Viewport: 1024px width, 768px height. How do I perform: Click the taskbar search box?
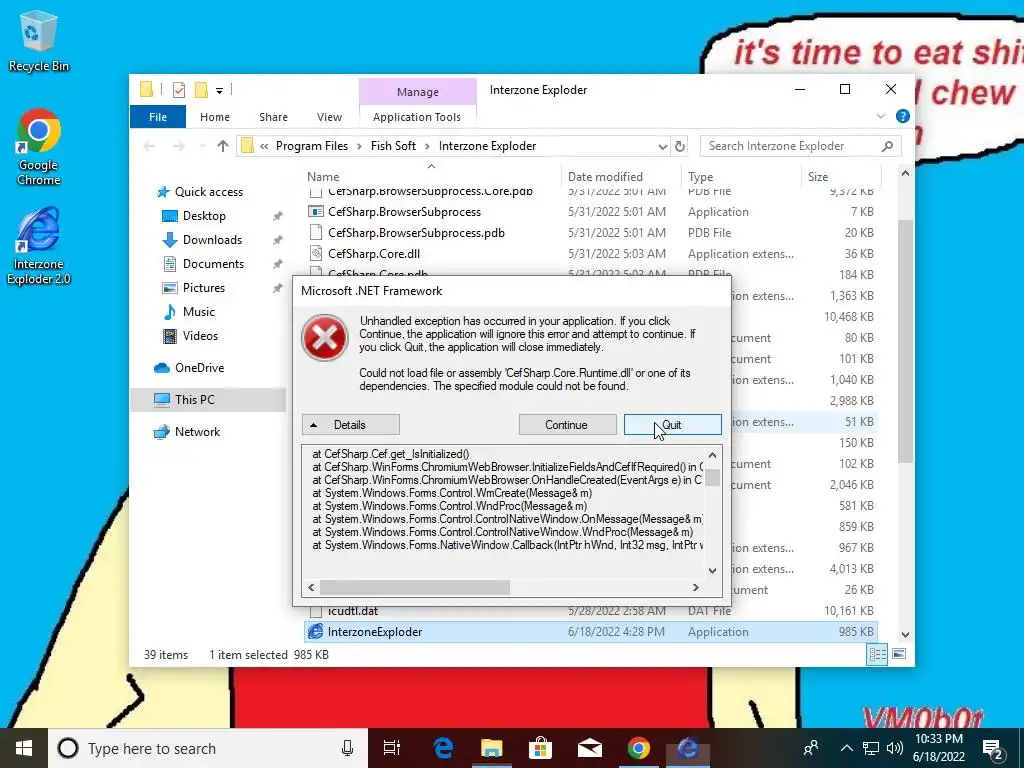[206, 748]
